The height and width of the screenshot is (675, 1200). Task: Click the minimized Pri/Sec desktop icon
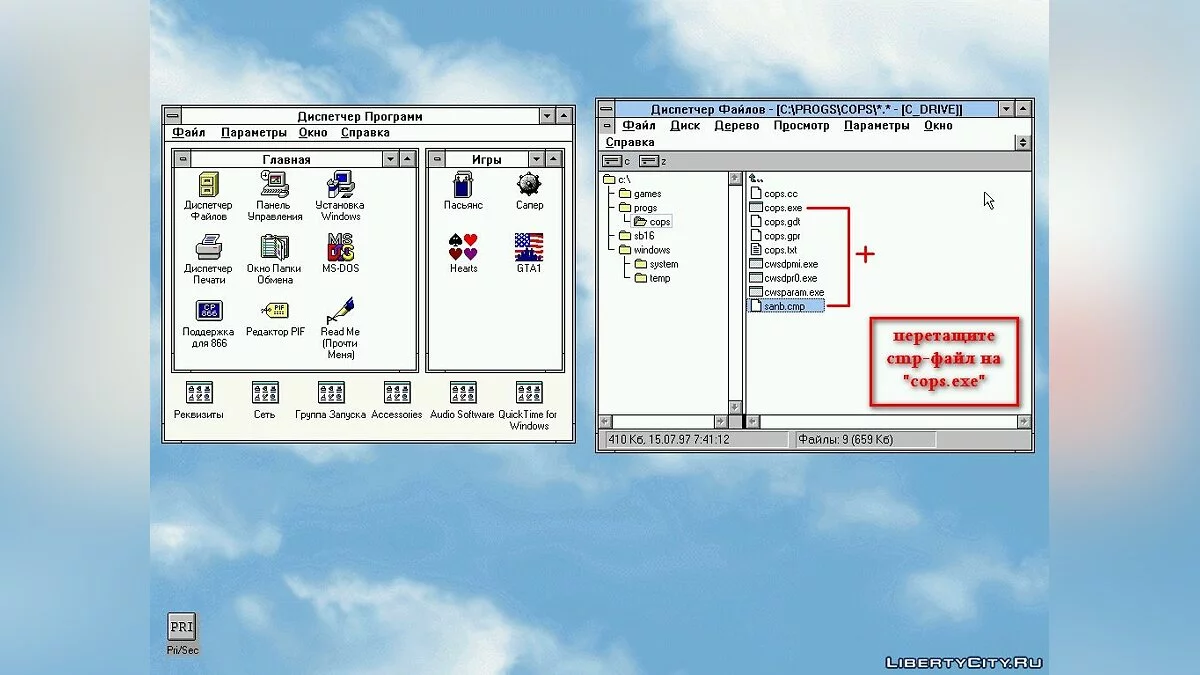[181, 627]
